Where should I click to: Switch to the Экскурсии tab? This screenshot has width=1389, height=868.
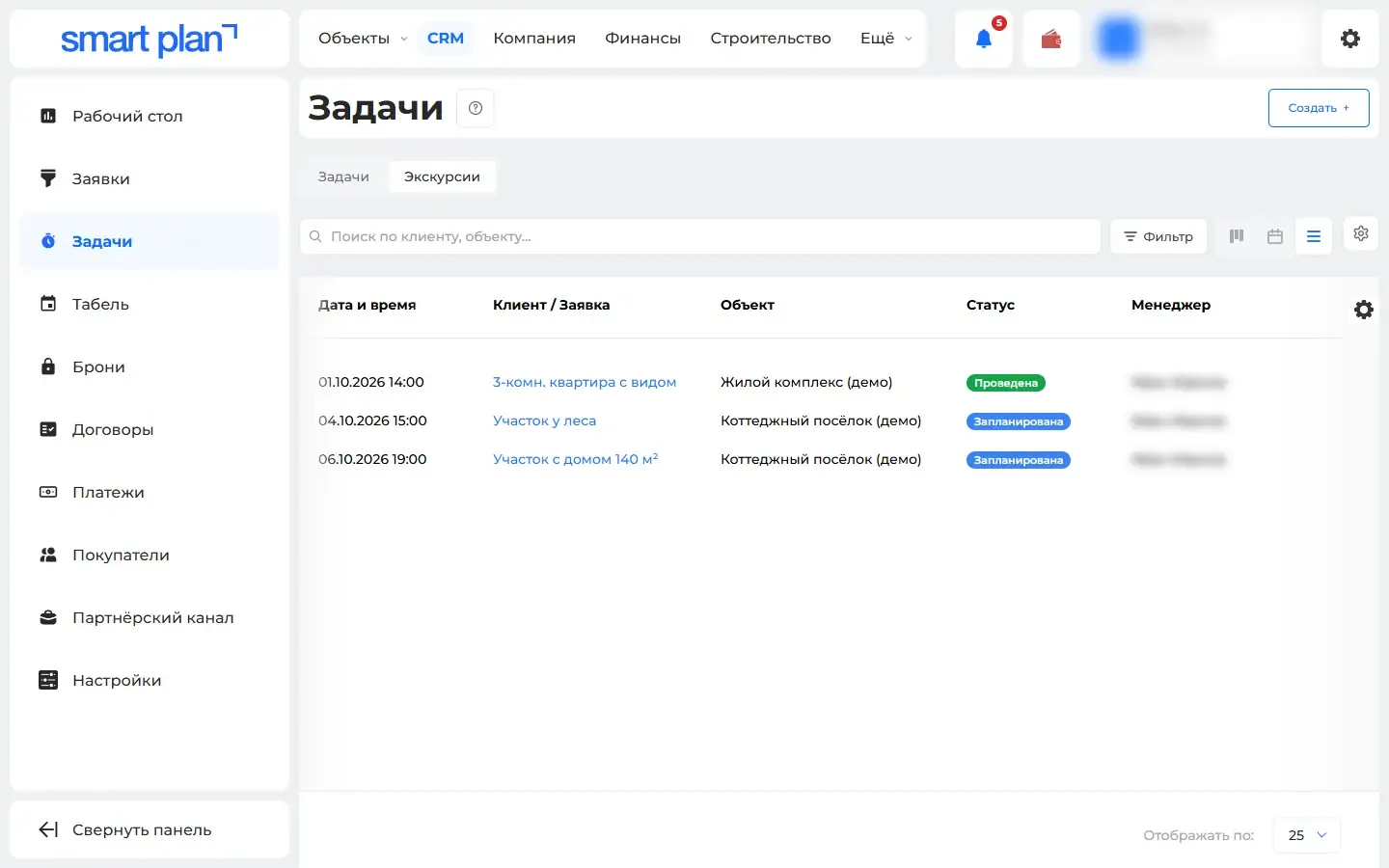pos(442,176)
